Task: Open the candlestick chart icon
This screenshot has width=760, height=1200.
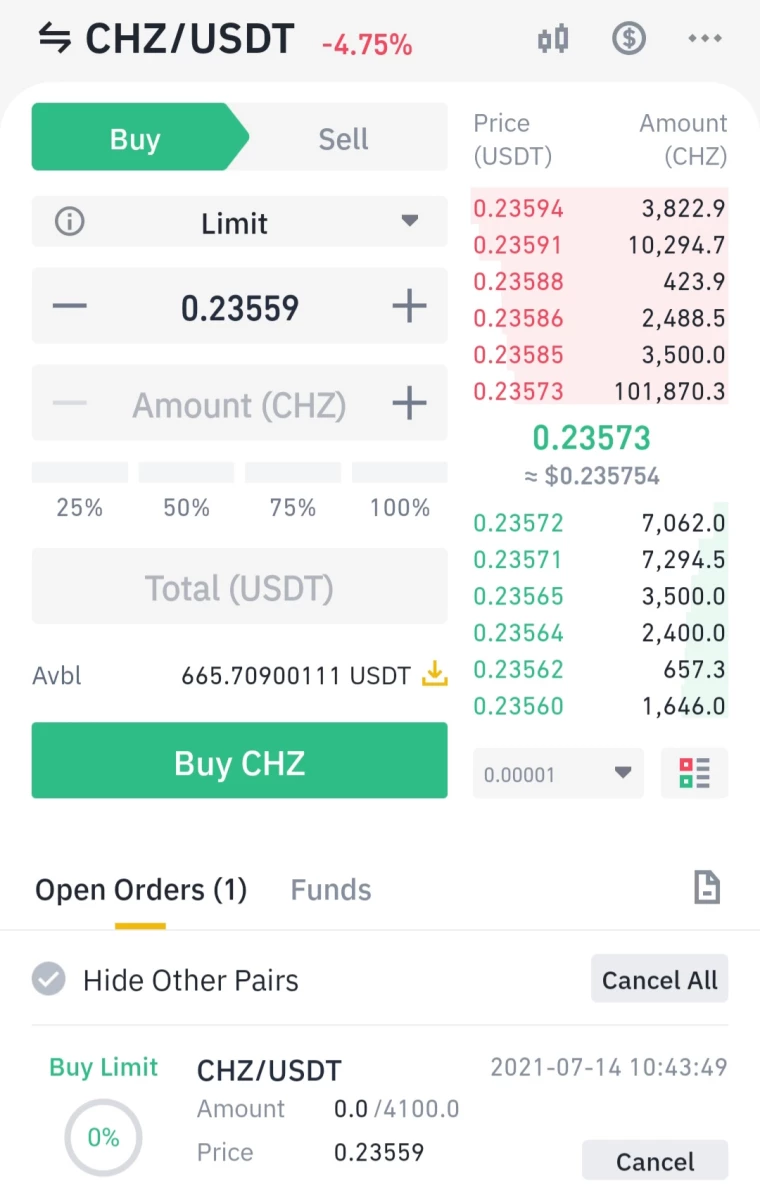Action: point(553,39)
